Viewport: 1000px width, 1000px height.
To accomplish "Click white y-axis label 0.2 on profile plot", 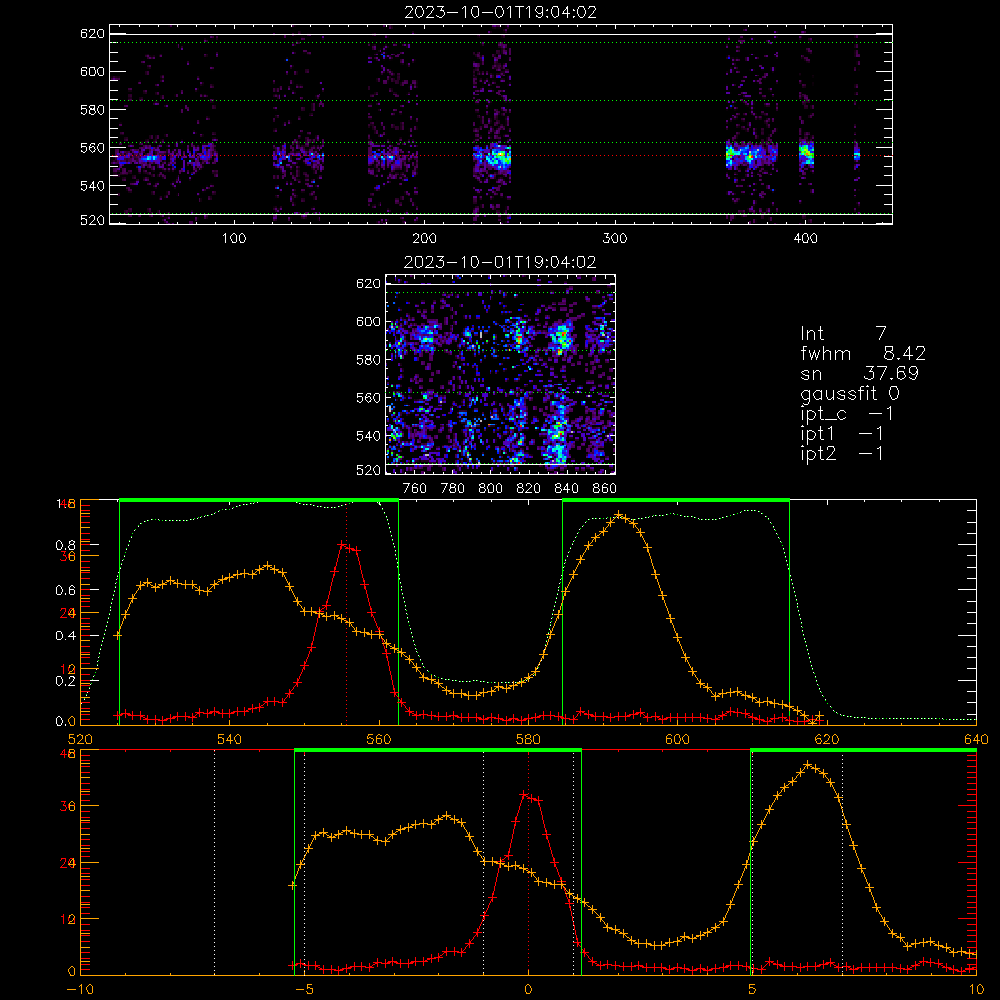I will coord(66,681).
